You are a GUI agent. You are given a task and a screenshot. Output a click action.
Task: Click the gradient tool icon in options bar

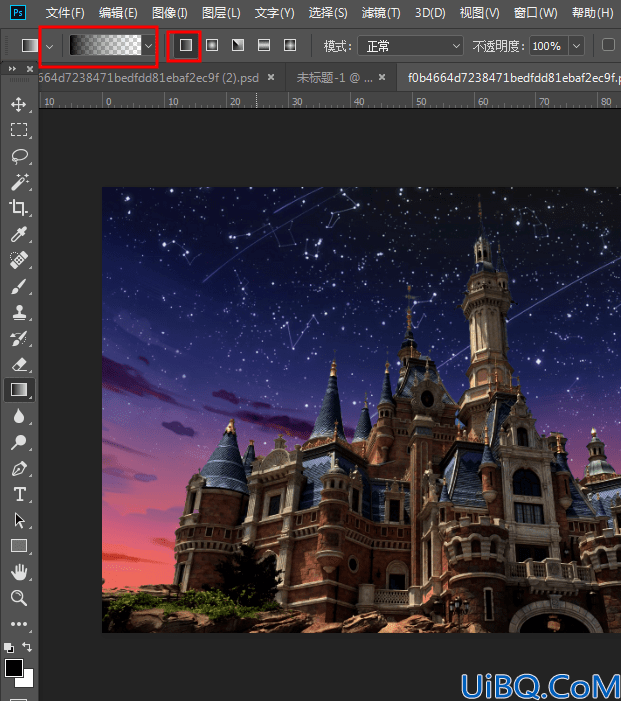pos(30,46)
